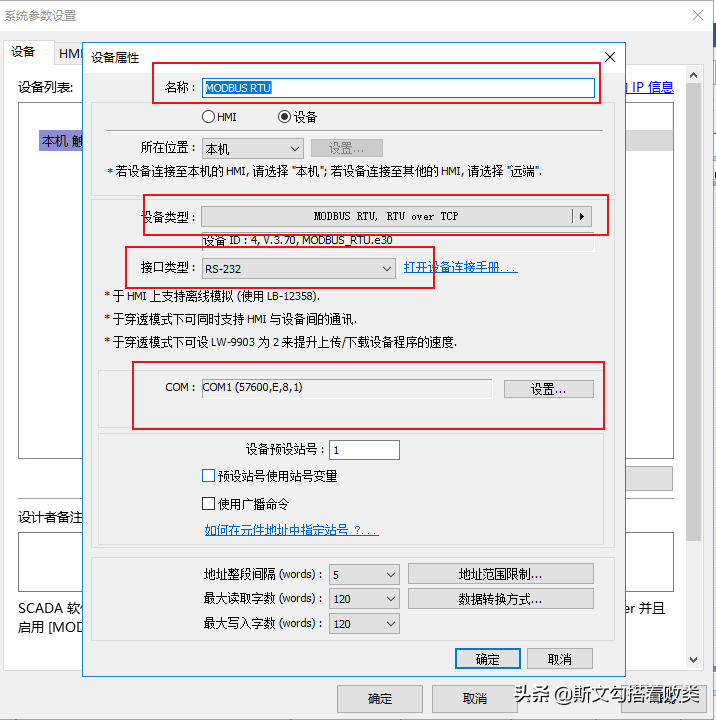Click 数据转换方式... button
The width and height of the screenshot is (716, 720).
coord(500,599)
